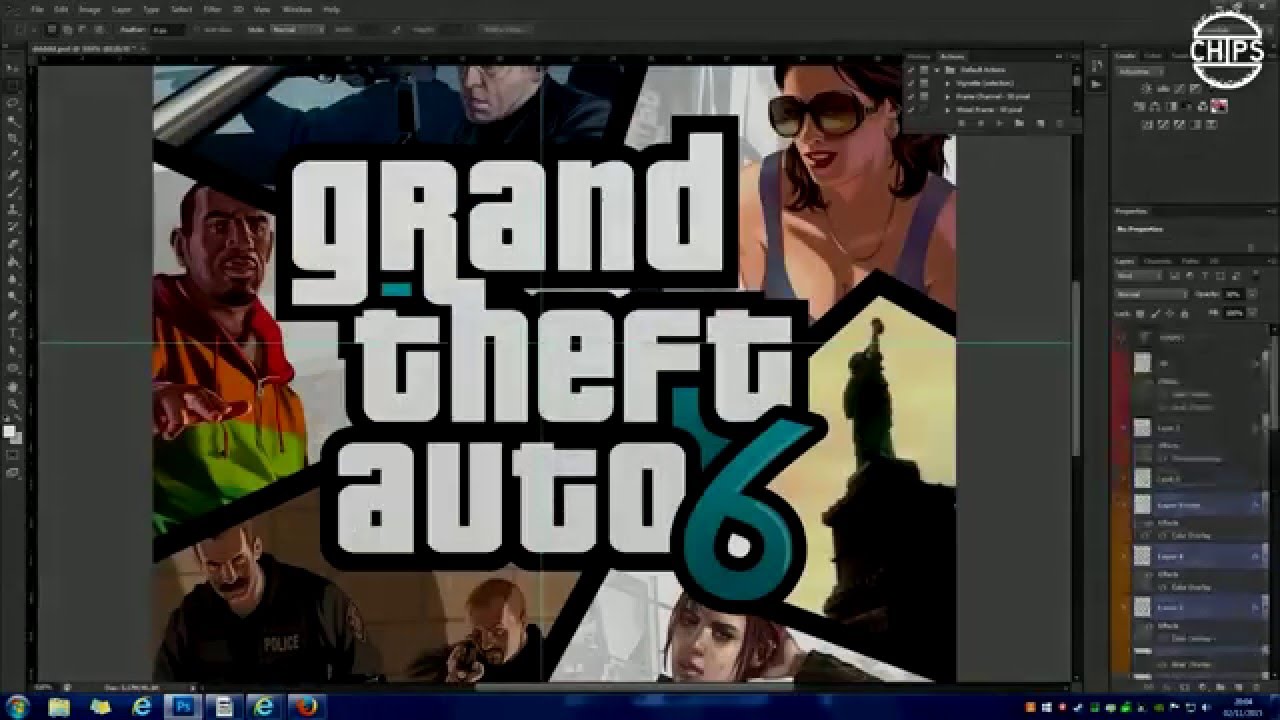
Task: Add a Levels adjustment
Action: [x=1163, y=88]
